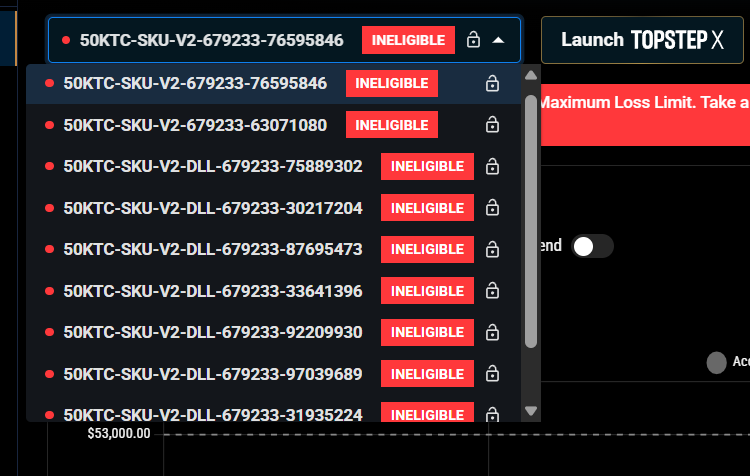Click the Maximum Loss Limit red alert banner
Screen dimensions: 750x476
645,115
